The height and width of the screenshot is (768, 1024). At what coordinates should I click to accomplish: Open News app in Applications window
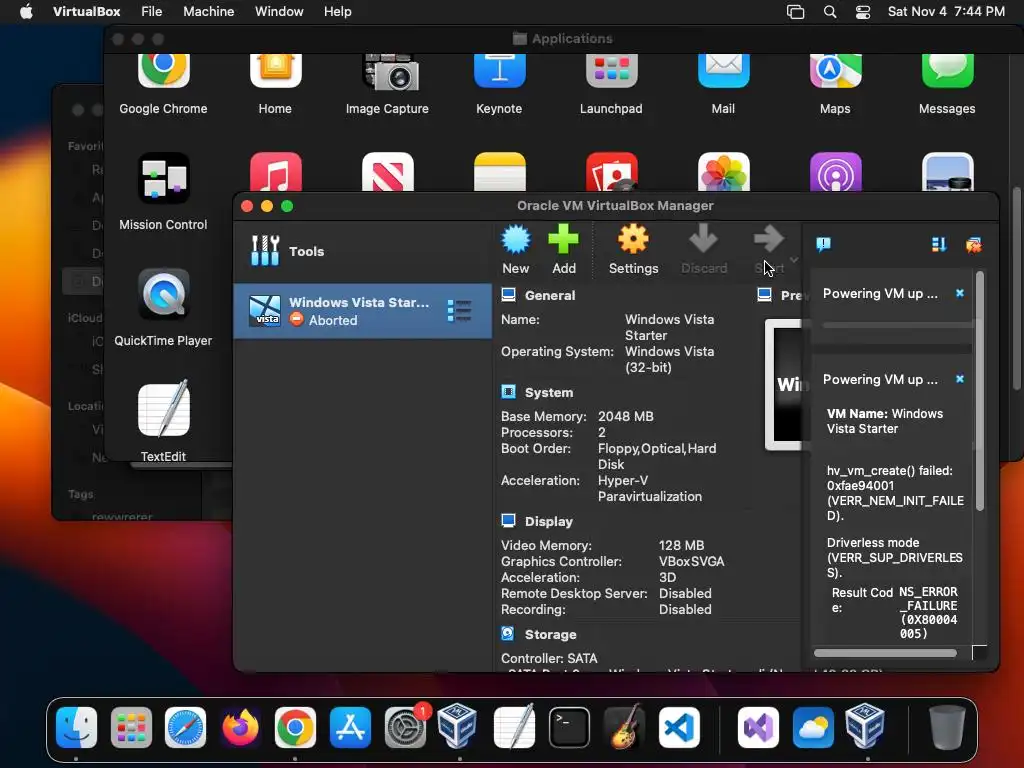pyautogui.click(x=387, y=172)
